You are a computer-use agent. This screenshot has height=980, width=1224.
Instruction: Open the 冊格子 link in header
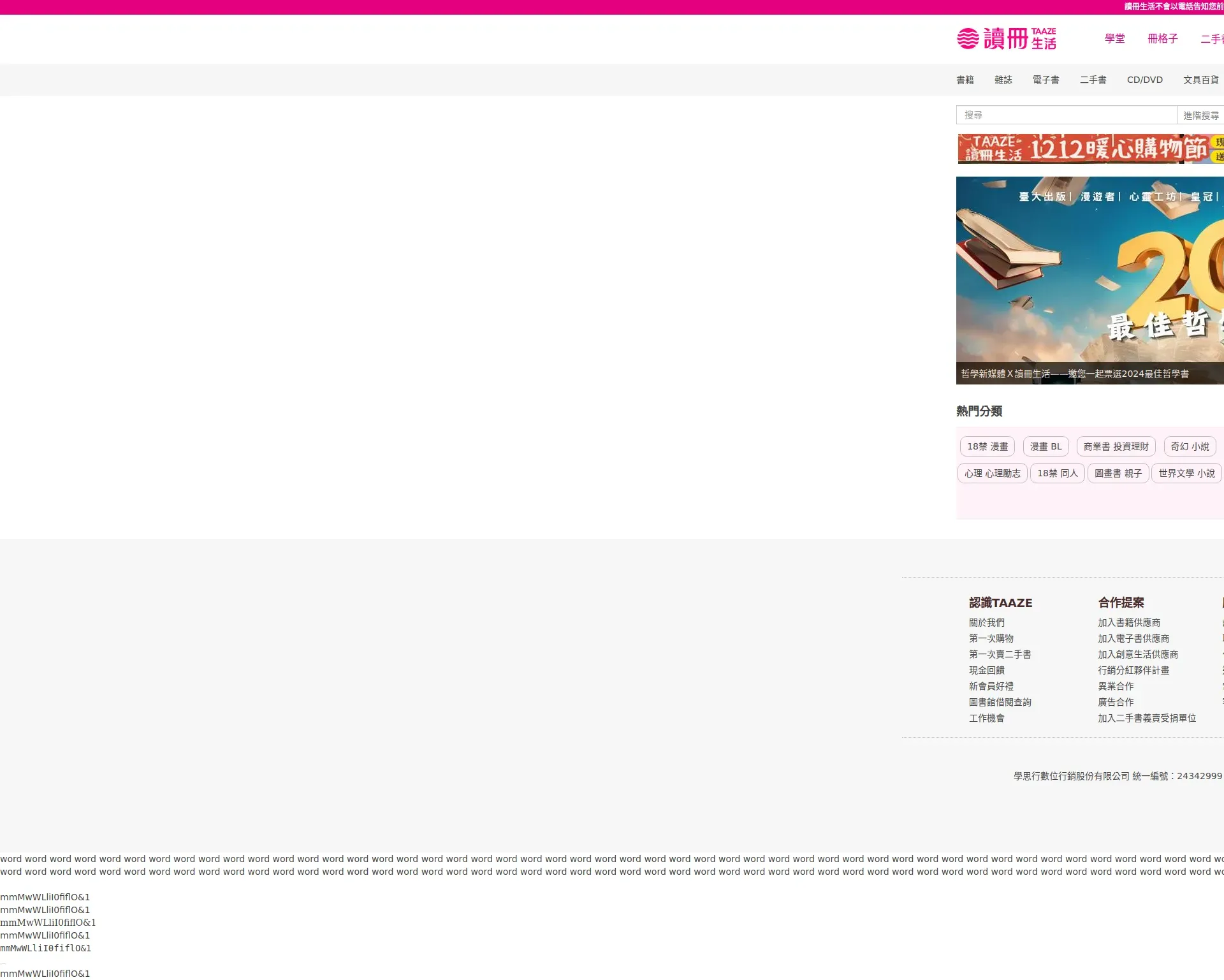[x=1162, y=38]
